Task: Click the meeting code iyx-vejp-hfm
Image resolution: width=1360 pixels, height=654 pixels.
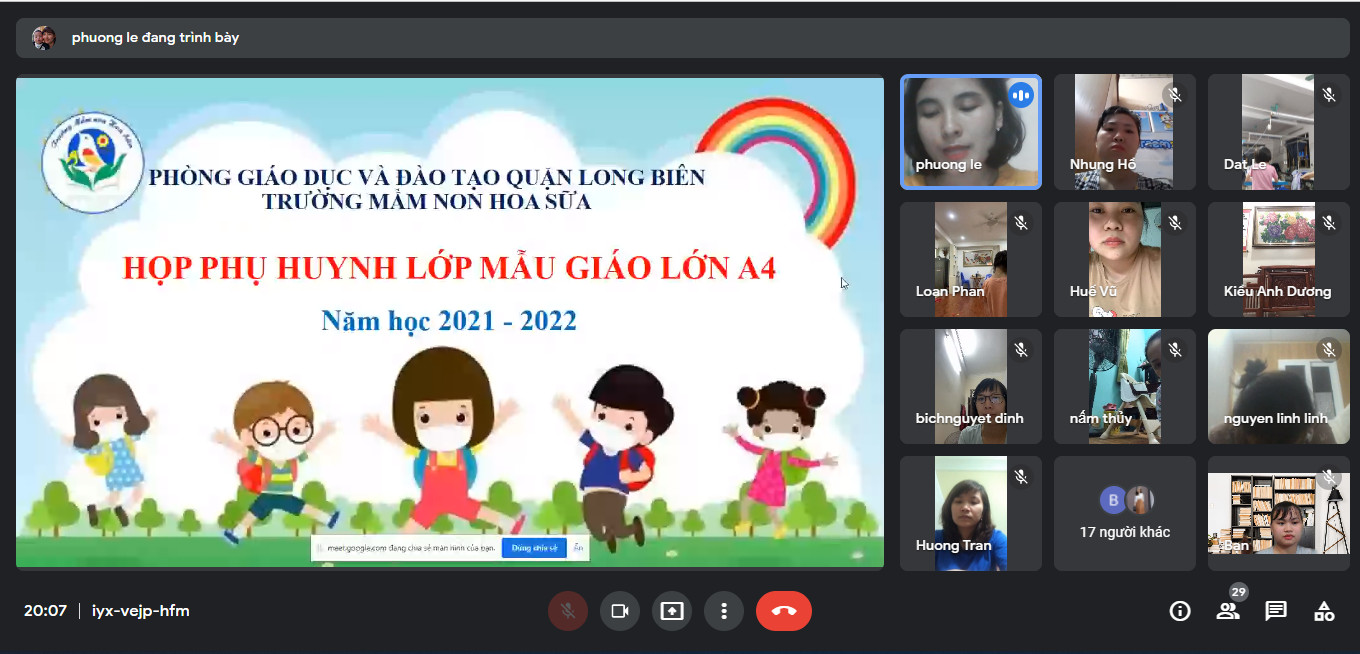Action: pyautogui.click(x=140, y=611)
